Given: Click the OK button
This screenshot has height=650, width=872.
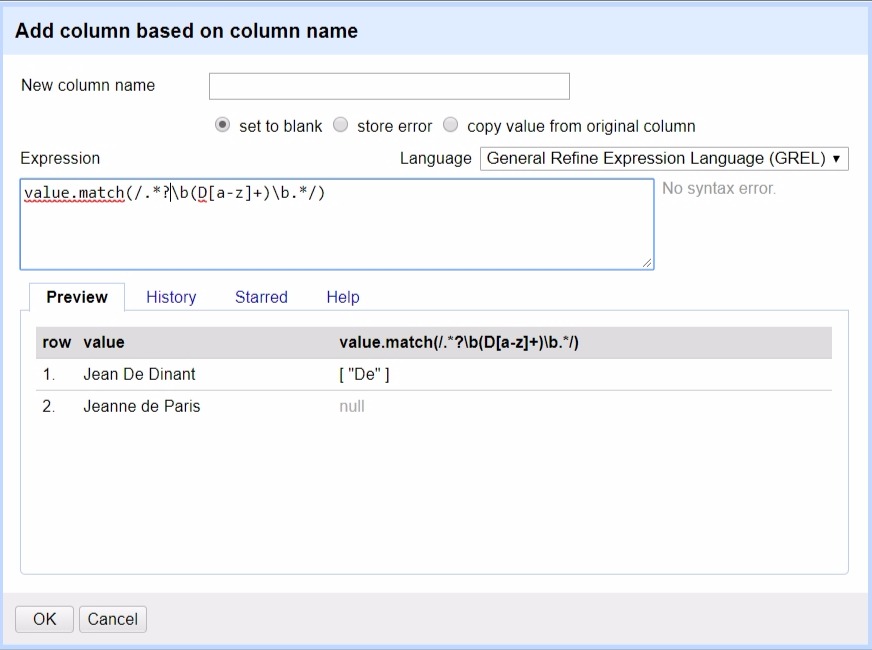Looking at the screenshot, I should 43,619.
